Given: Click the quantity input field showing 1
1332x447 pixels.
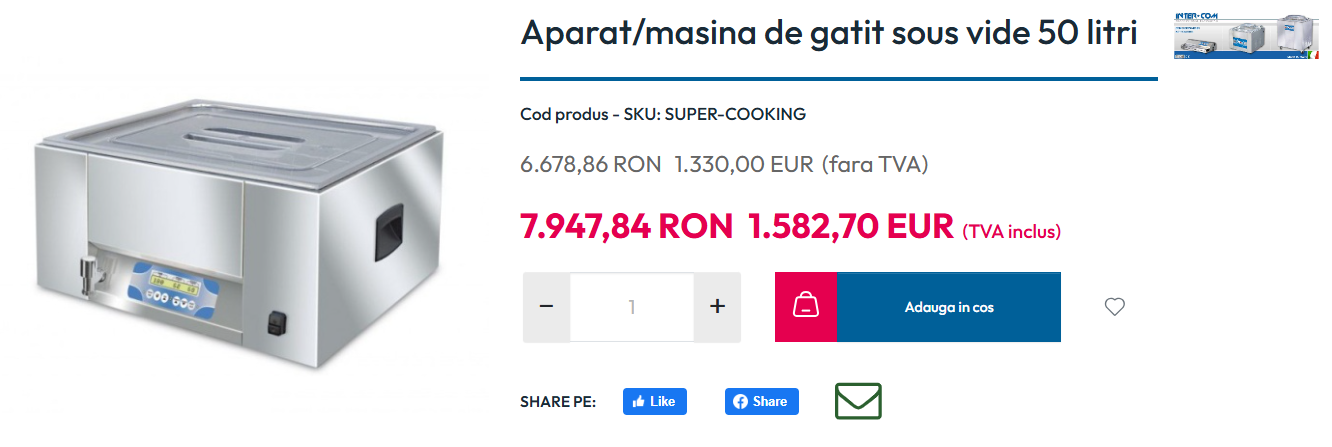Looking at the screenshot, I should tap(632, 307).
